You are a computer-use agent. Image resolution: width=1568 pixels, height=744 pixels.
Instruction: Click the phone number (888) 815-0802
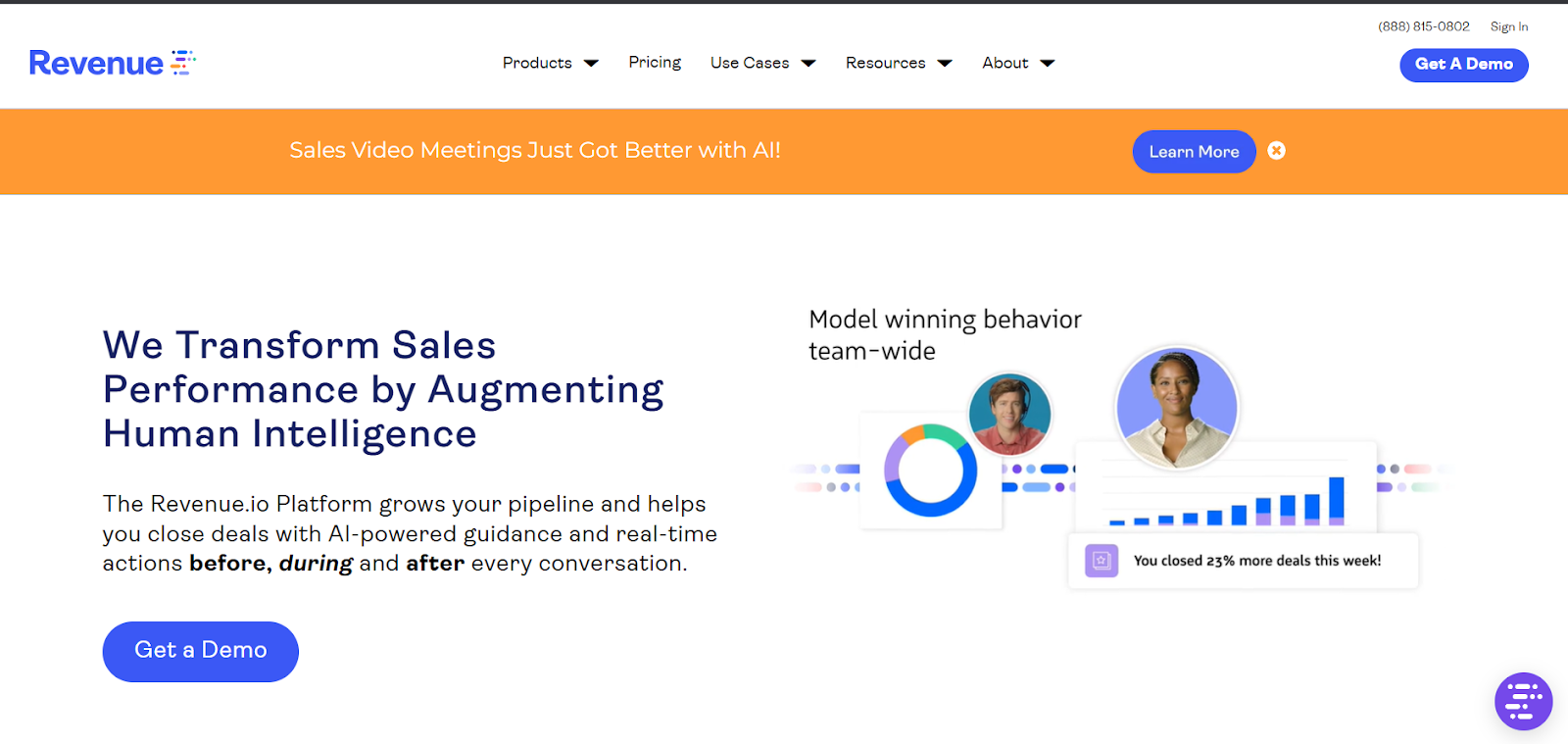click(1424, 26)
